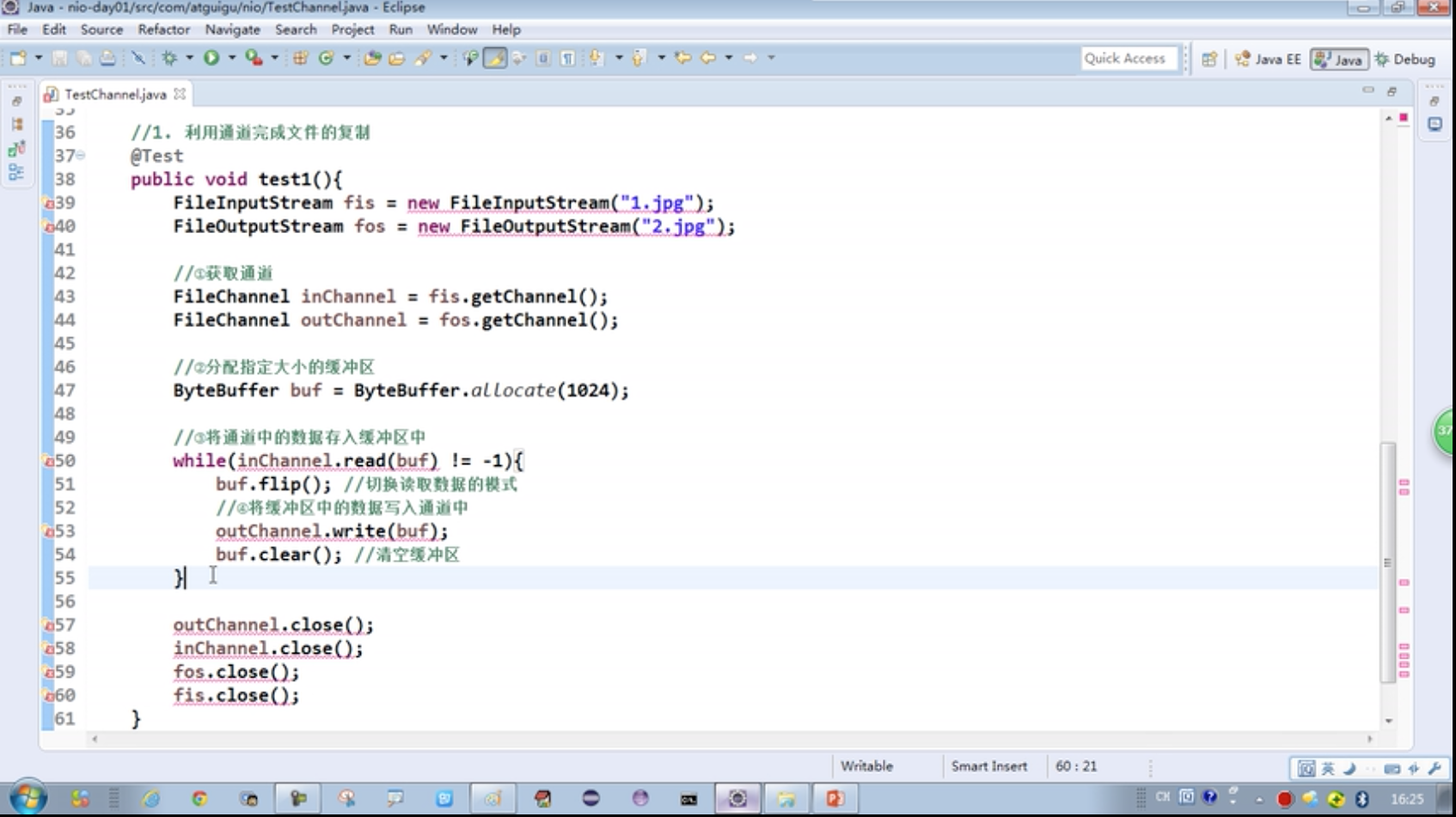
Task: Click the Debug bug toolbar icon
Action: [x=169, y=58]
